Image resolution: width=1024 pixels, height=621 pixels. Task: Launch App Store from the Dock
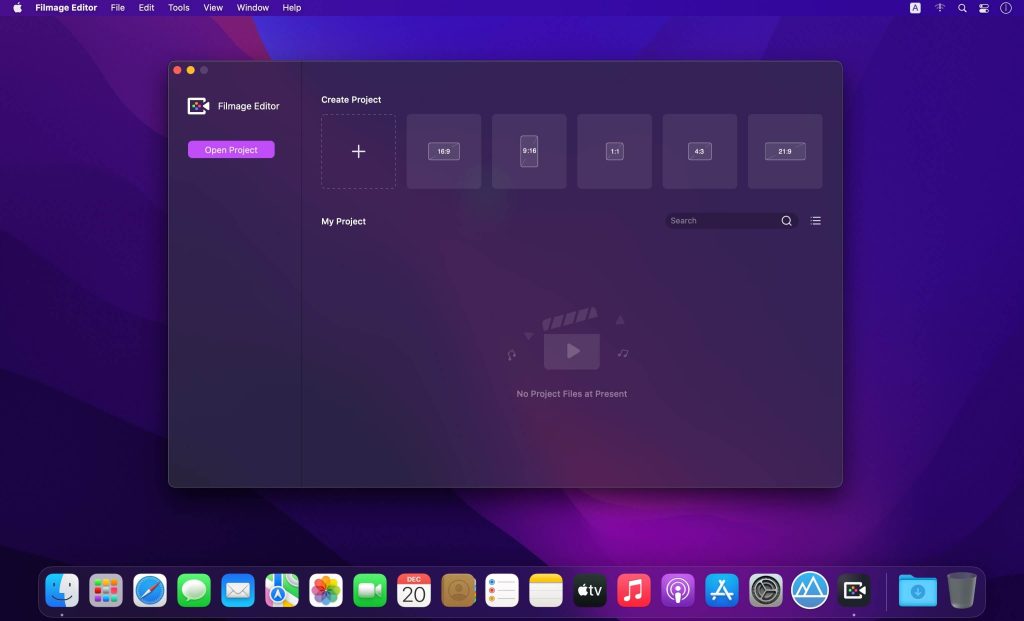(x=721, y=590)
